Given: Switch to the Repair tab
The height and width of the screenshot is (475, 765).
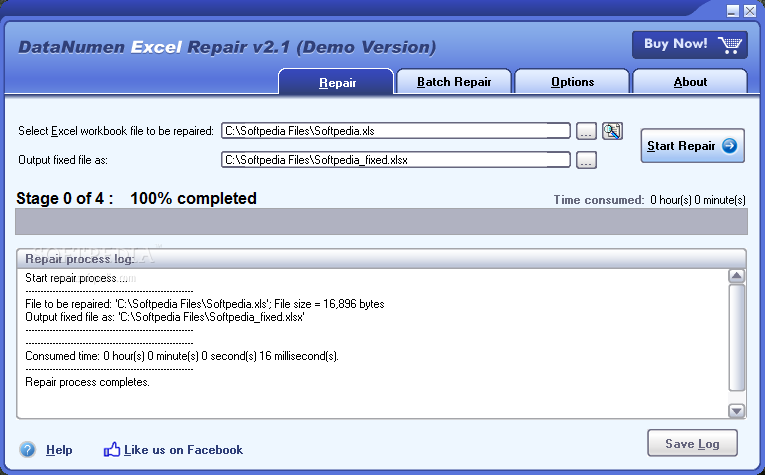Looking at the screenshot, I should [x=337, y=81].
